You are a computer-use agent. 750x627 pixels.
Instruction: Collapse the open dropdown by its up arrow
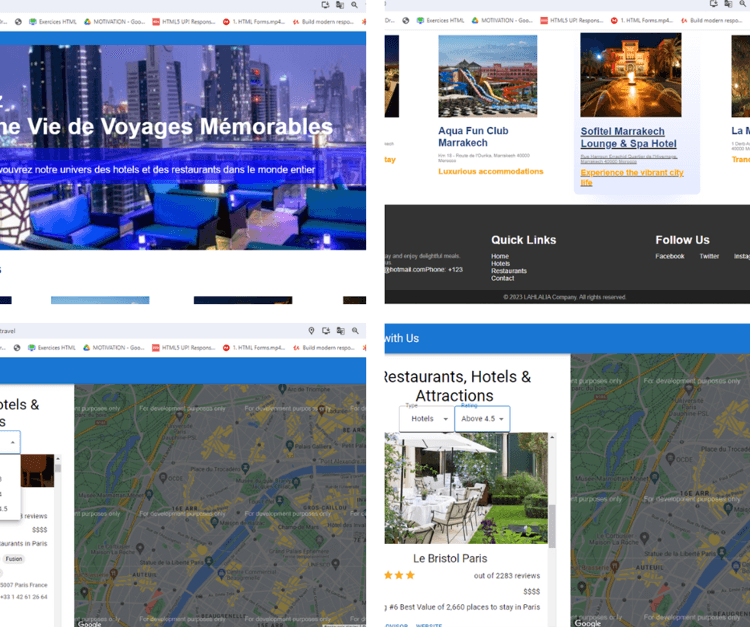13,442
